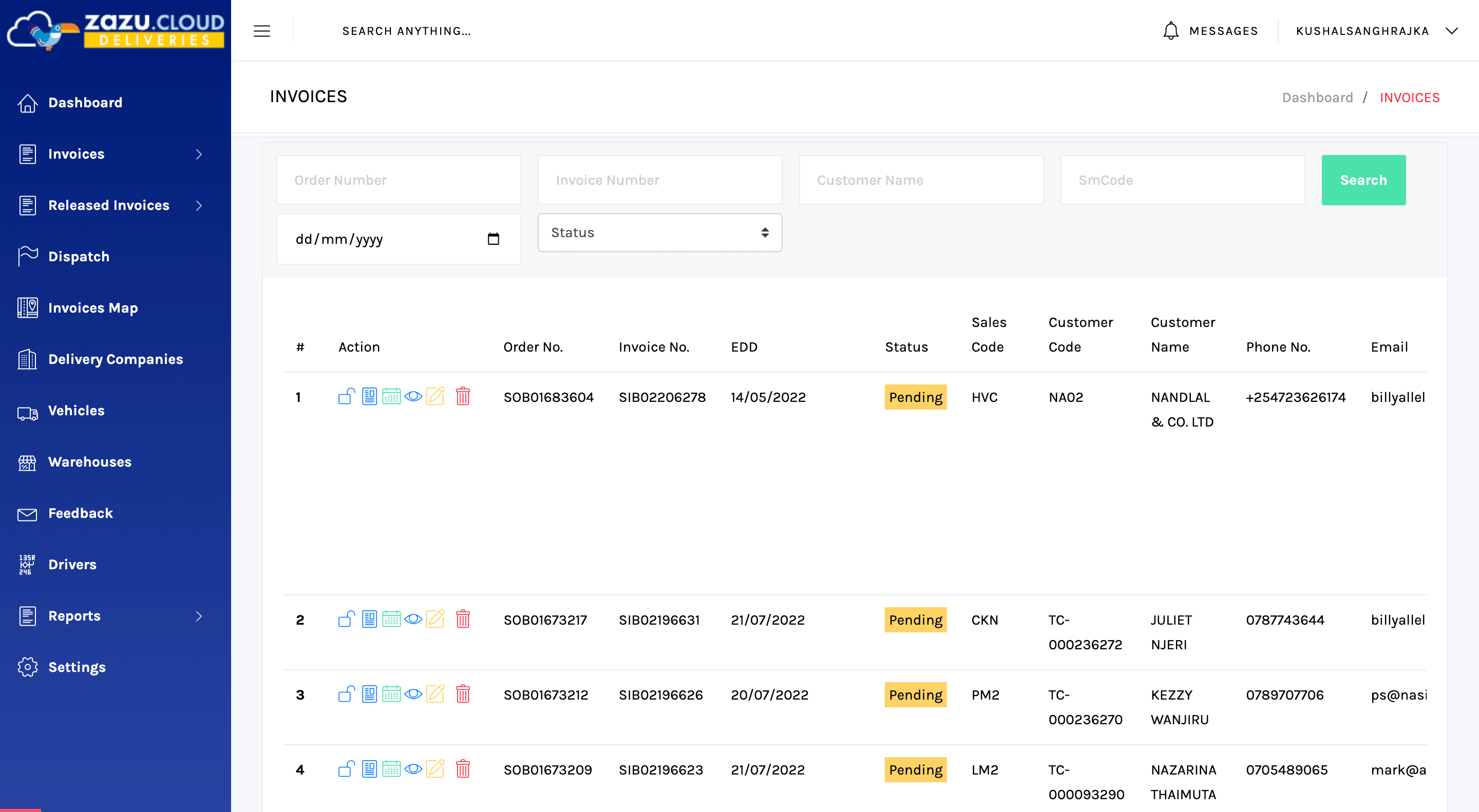Click the calendar icon for order SOB01673209
Image resolution: width=1479 pixels, height=812 pixels.
pos(391,769)
